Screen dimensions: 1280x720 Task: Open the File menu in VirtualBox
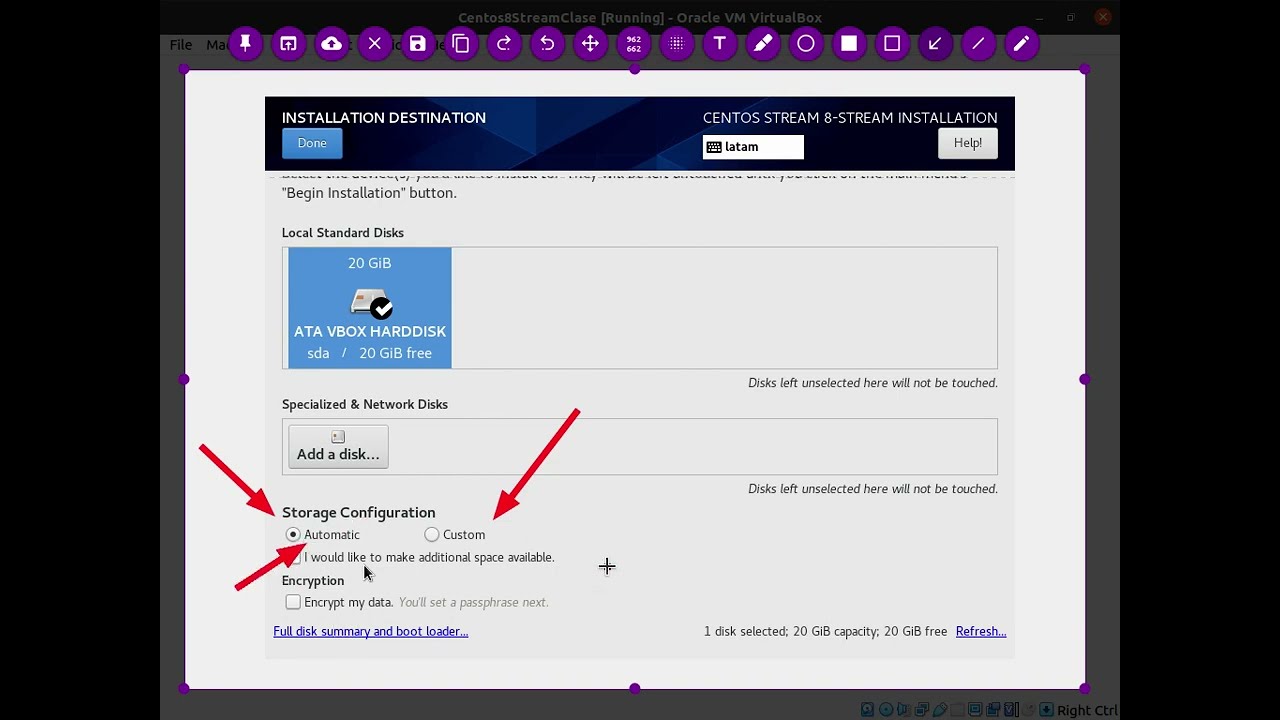pyautogui.click(x=181, y=44)
